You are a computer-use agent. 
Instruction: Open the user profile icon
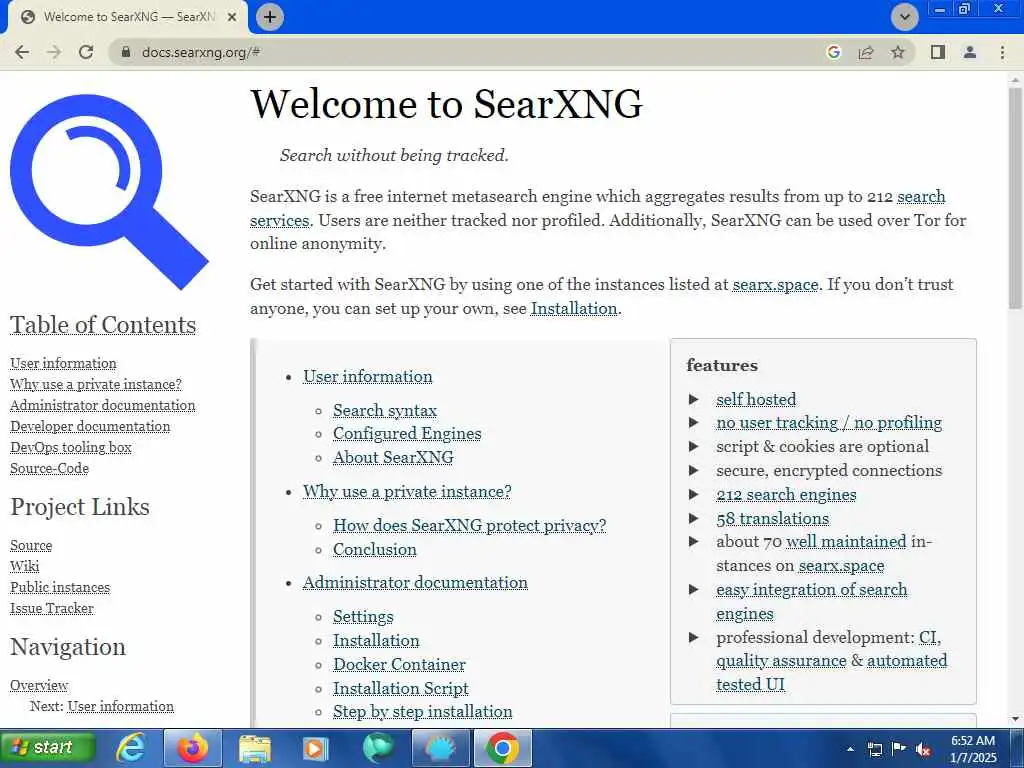click(x=970, y=52)
